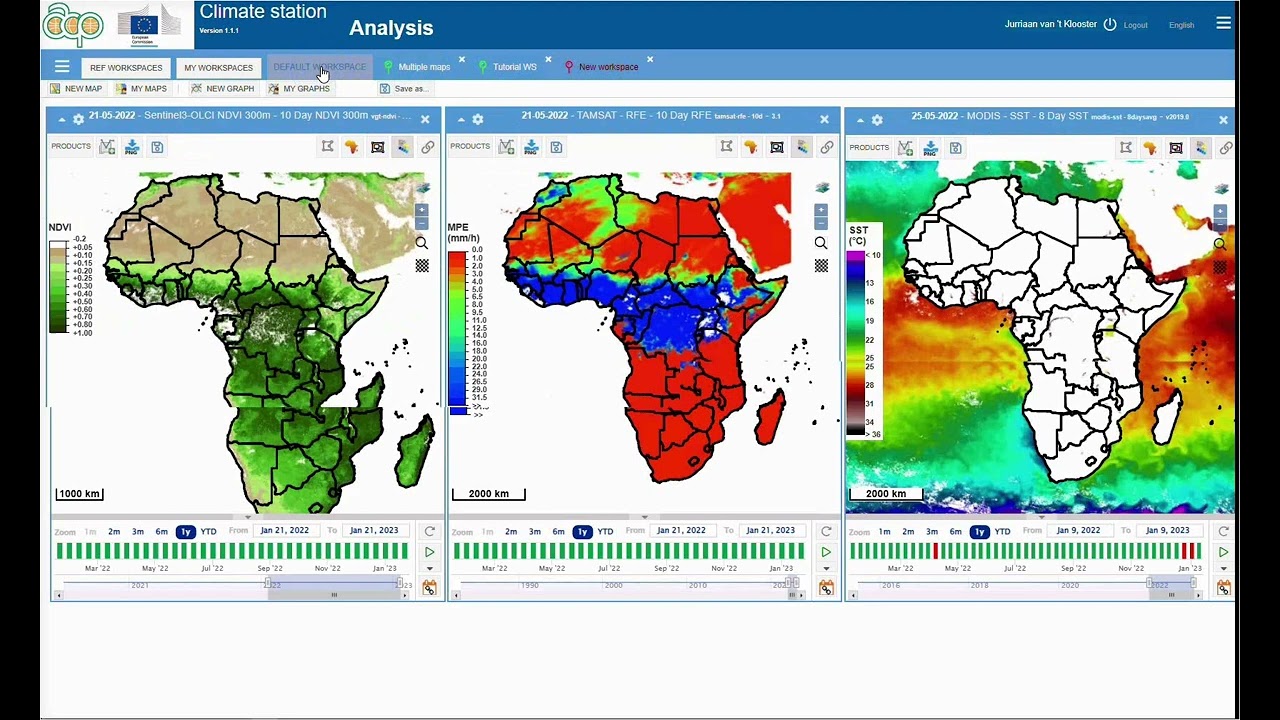The height and width of the screenshot is (720, 1280).
Task: Edit From date field in NDVI timeline
Action: pos(285,531)
